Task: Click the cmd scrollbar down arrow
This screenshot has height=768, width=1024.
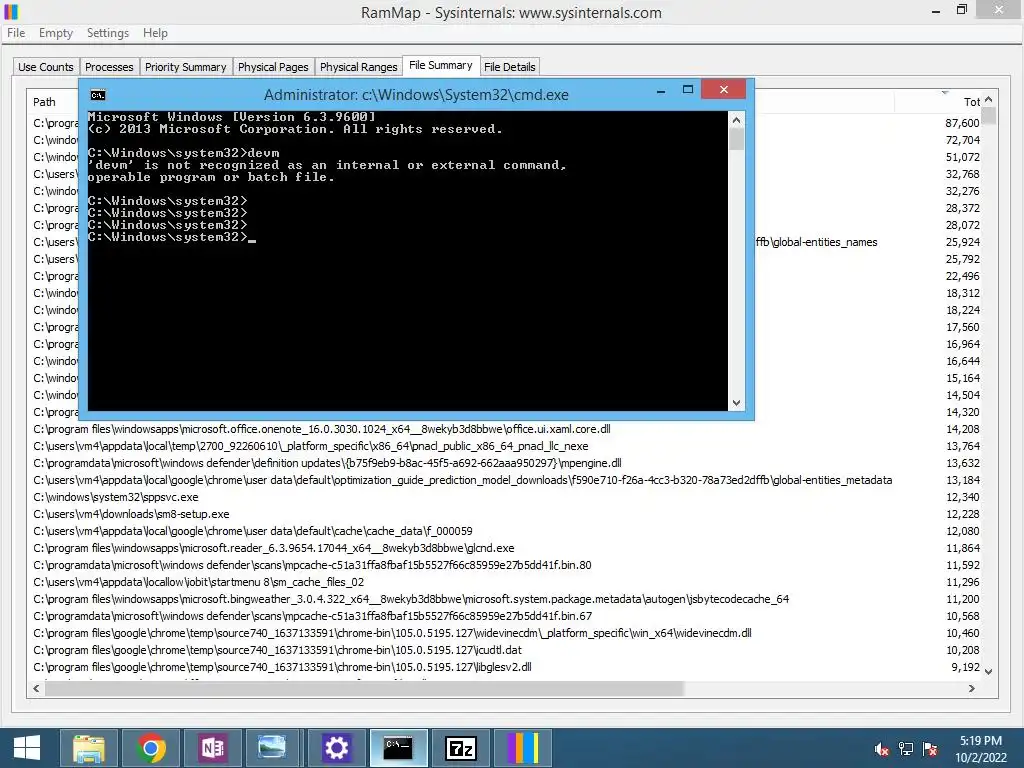Action: (x=736, y=403)
